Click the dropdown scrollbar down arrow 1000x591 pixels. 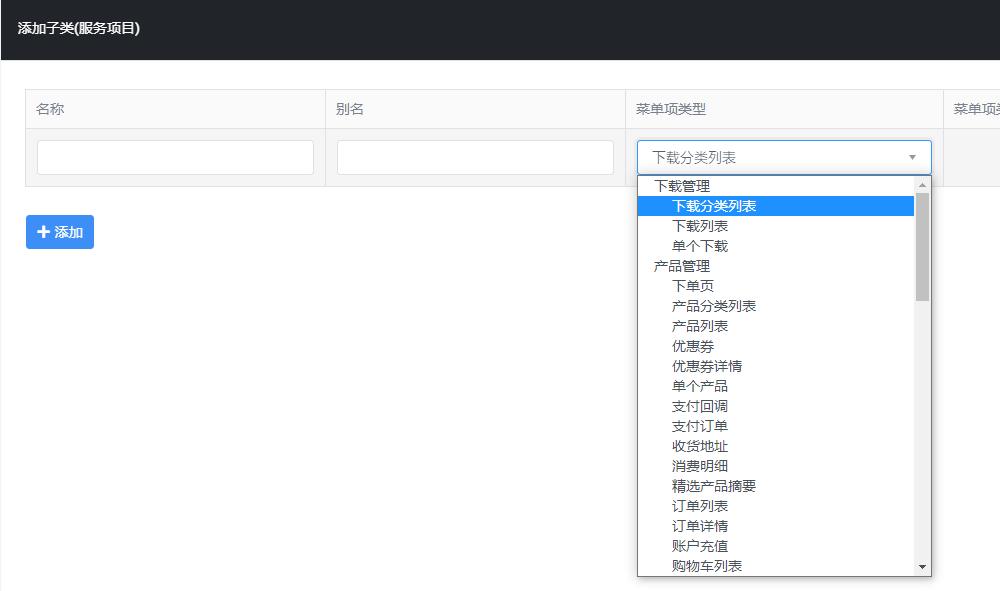coord(922,567)
